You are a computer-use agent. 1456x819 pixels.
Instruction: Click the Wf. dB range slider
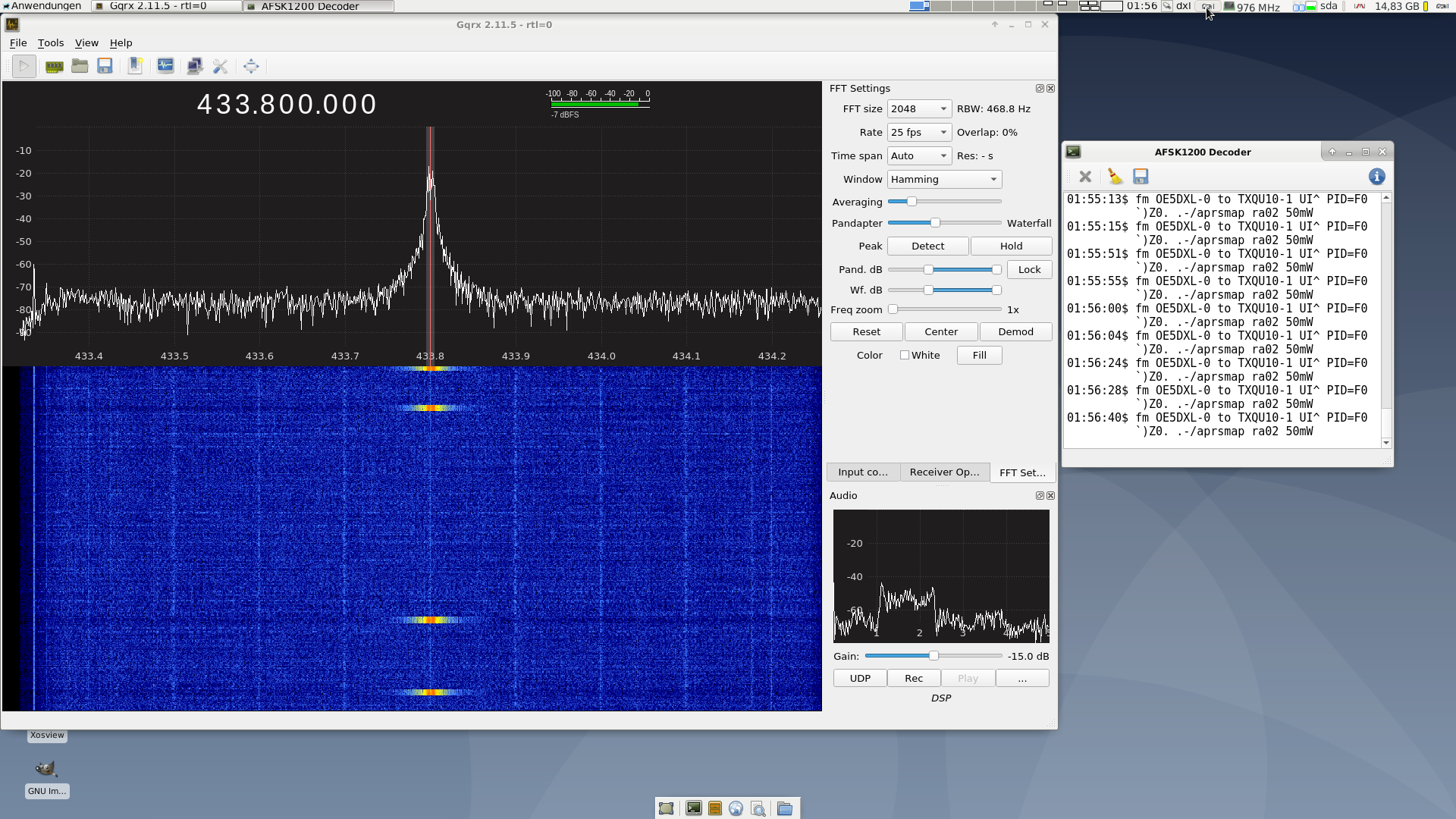tap(945, 290)
